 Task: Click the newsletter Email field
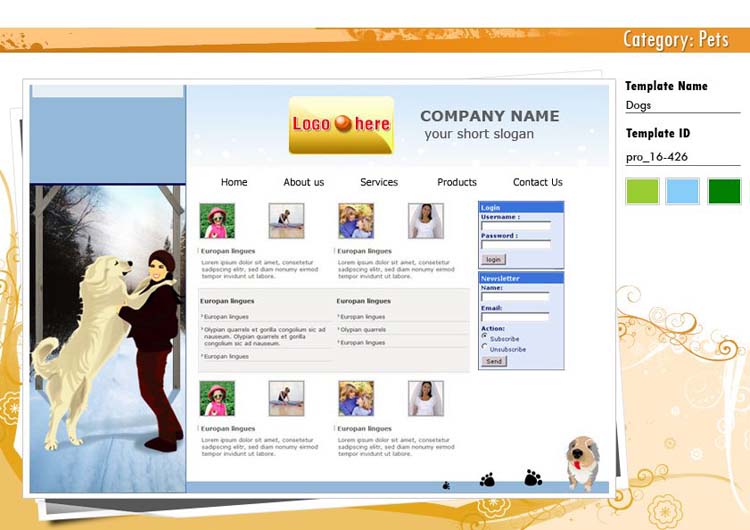pyautogui.click(x=515, y=317)
